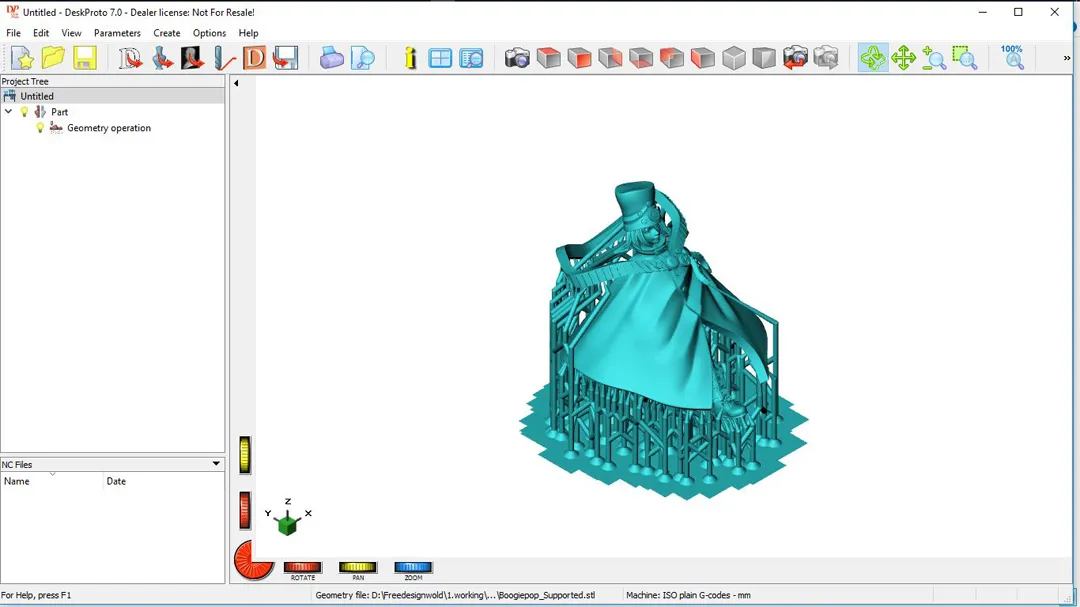Screen dimensions: 1080x607
Task: Click the round red corner dial
Action: tap(253, 559)
